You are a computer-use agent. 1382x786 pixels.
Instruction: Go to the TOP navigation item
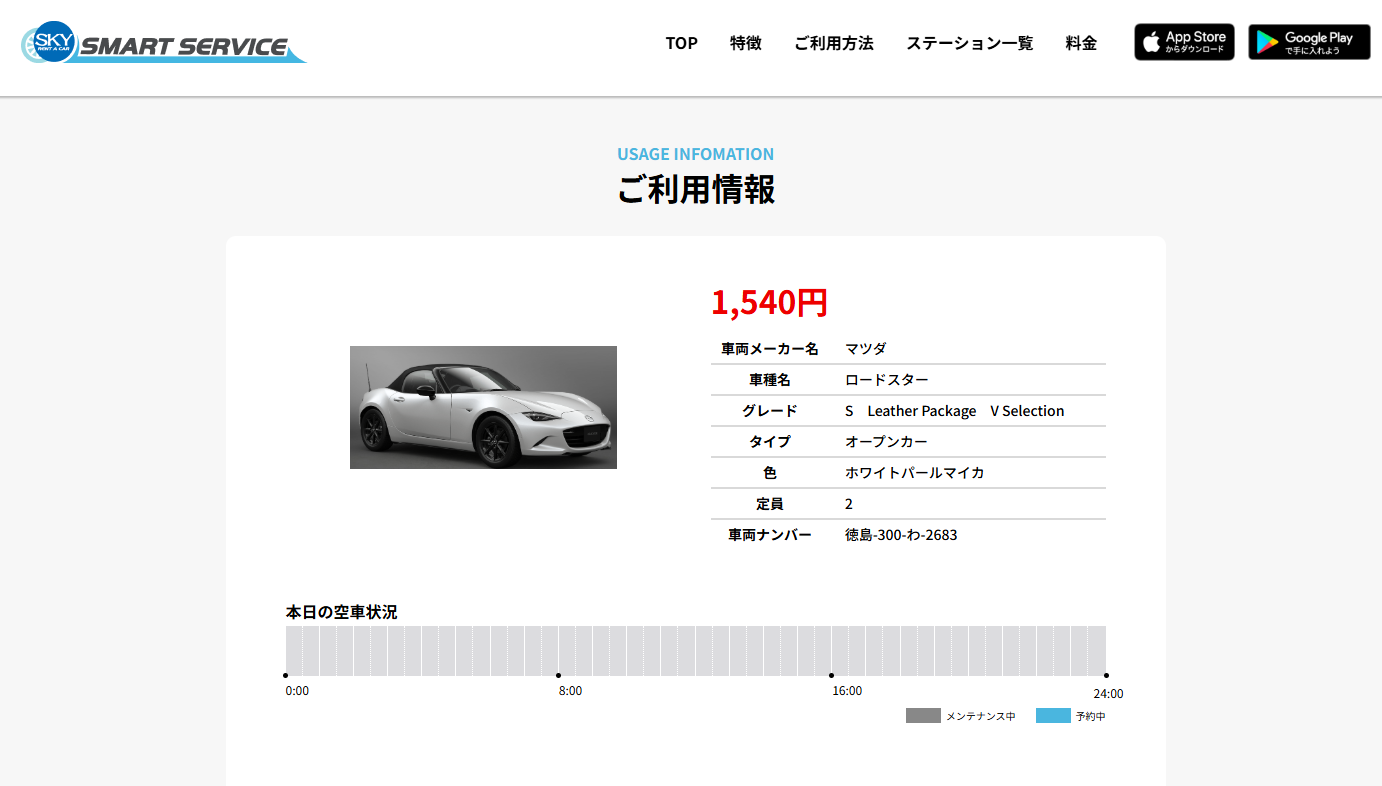pyautogui.click(x=681, y=43)
